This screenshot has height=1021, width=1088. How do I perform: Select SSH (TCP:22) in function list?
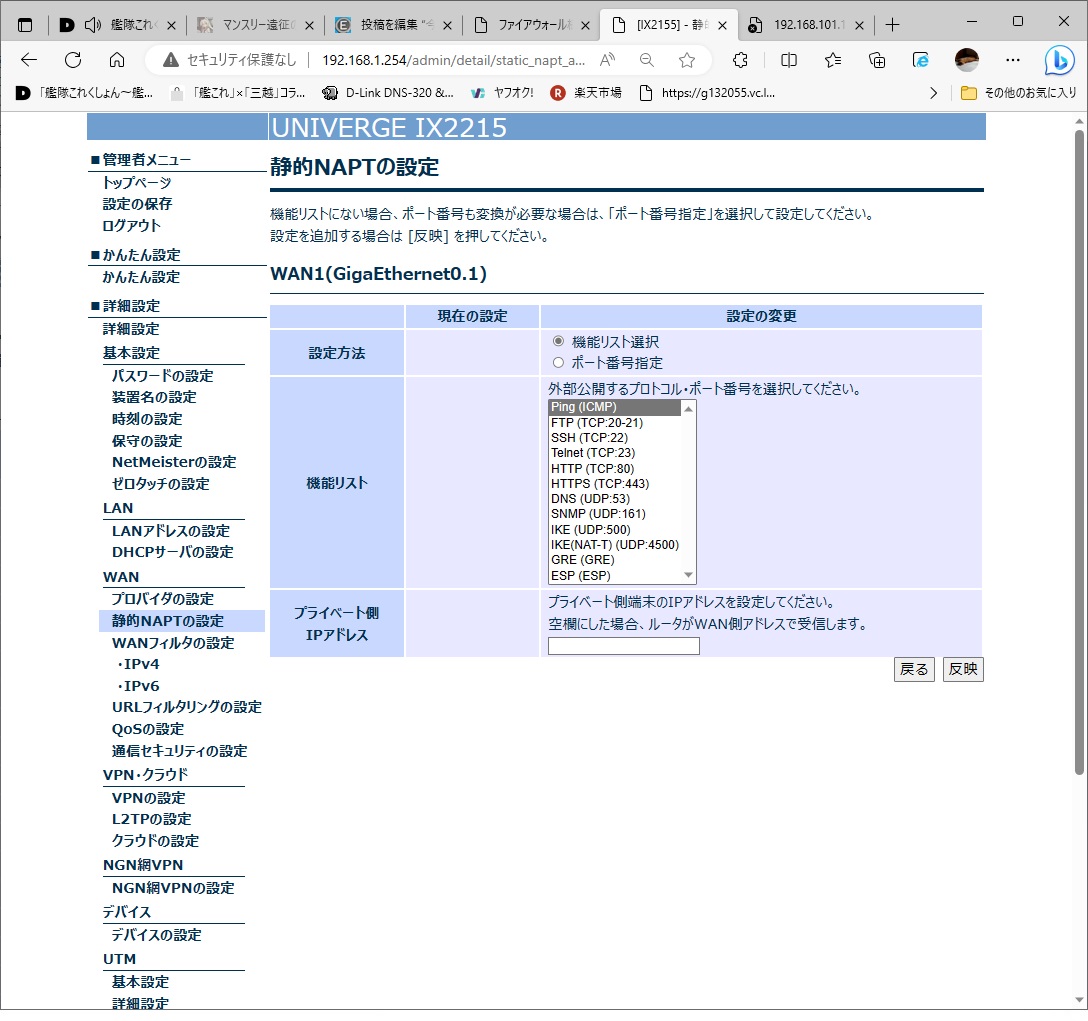(615, 438)
